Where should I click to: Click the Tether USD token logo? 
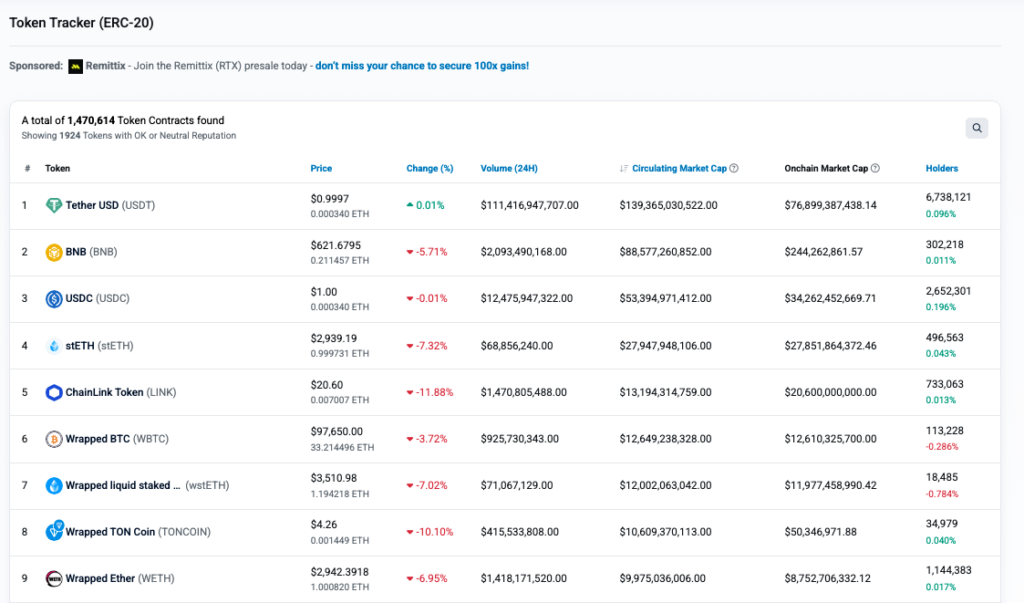coord(54,205)
